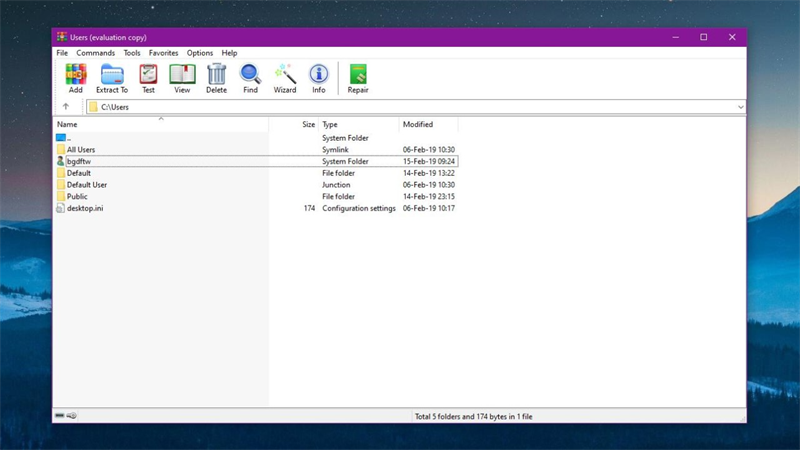This screenshot has width=800, height=450.
Task: Click the Repair toolbar icon
Action: [358, 74]
